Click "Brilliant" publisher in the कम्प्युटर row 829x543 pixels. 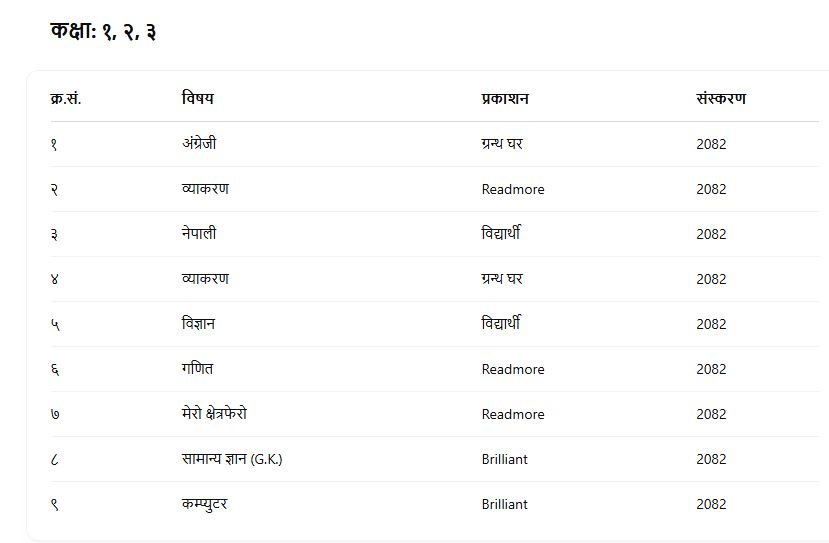(x=505, y=504)
